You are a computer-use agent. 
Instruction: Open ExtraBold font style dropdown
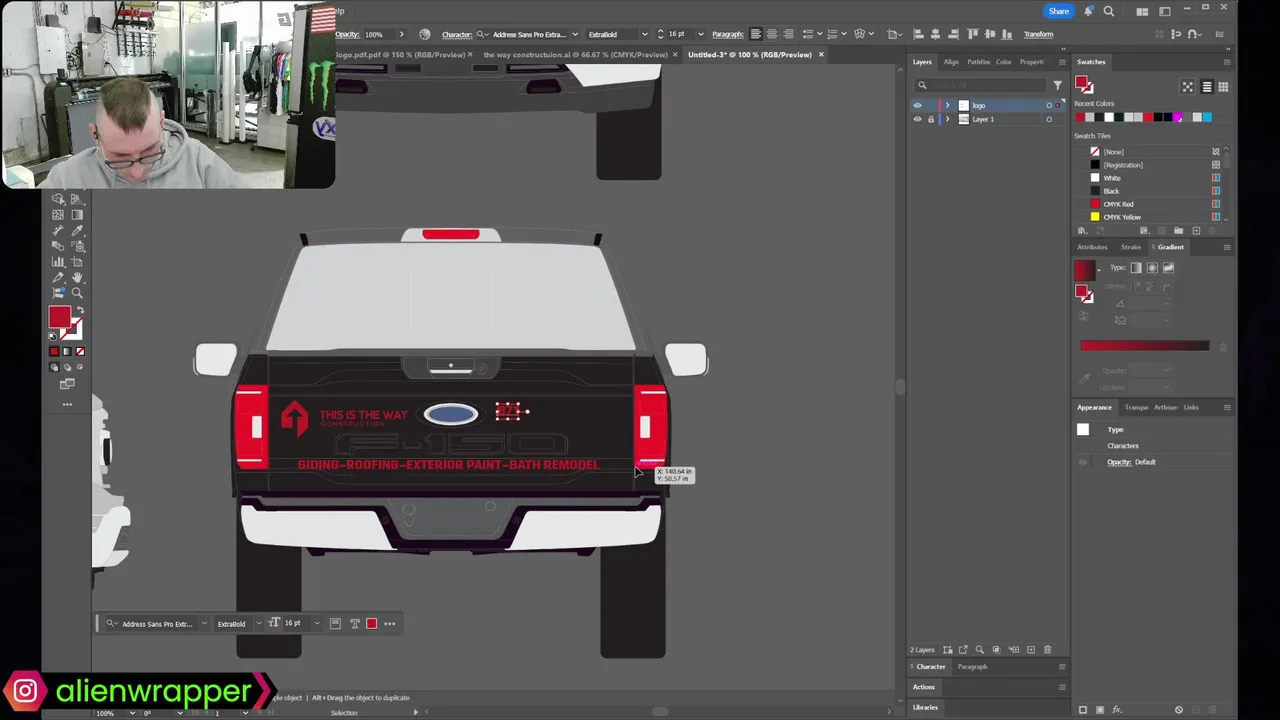point(644,34)
